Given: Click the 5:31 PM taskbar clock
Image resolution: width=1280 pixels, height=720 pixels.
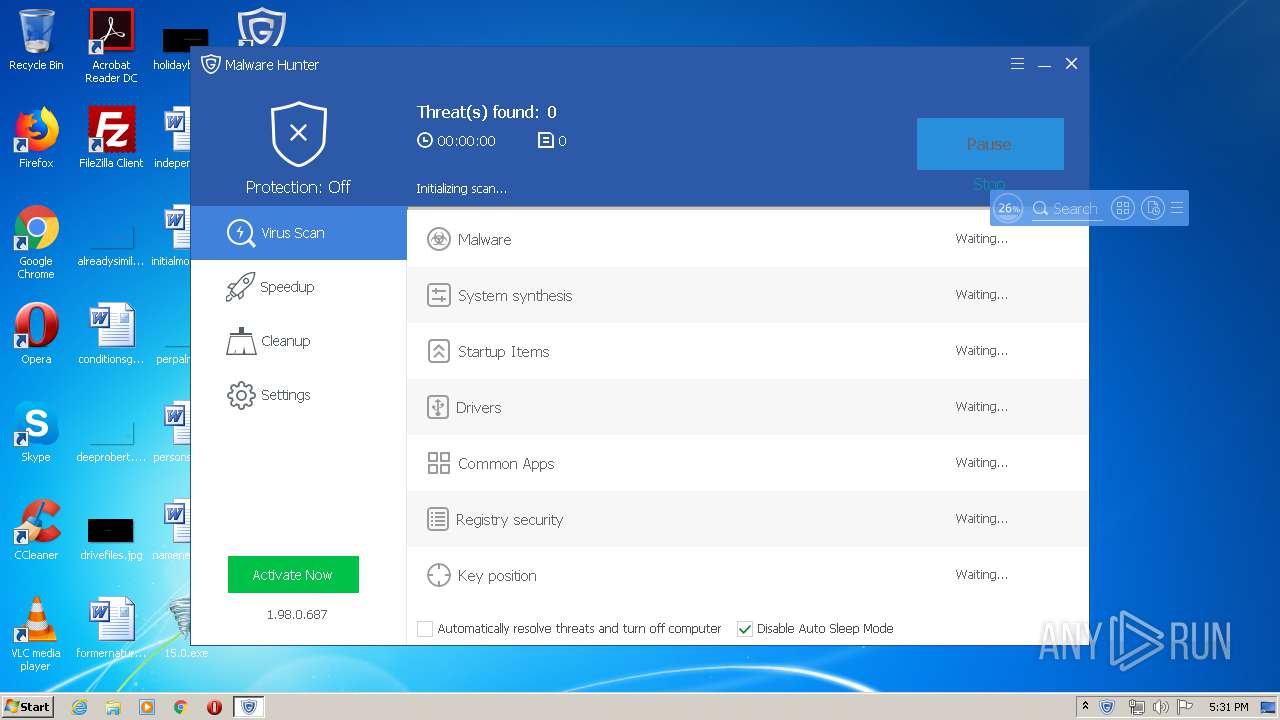Looking at the screenshot, I should [1228, 707].
